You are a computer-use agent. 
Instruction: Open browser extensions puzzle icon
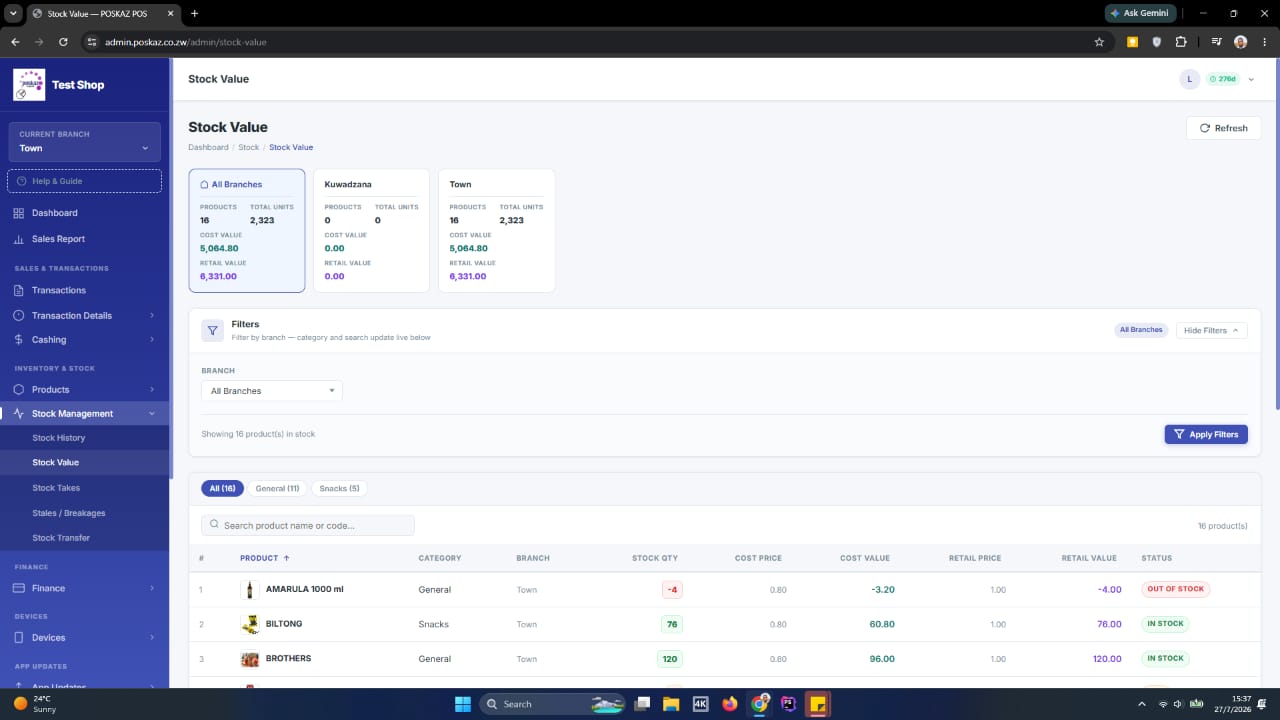point(1181,42)
